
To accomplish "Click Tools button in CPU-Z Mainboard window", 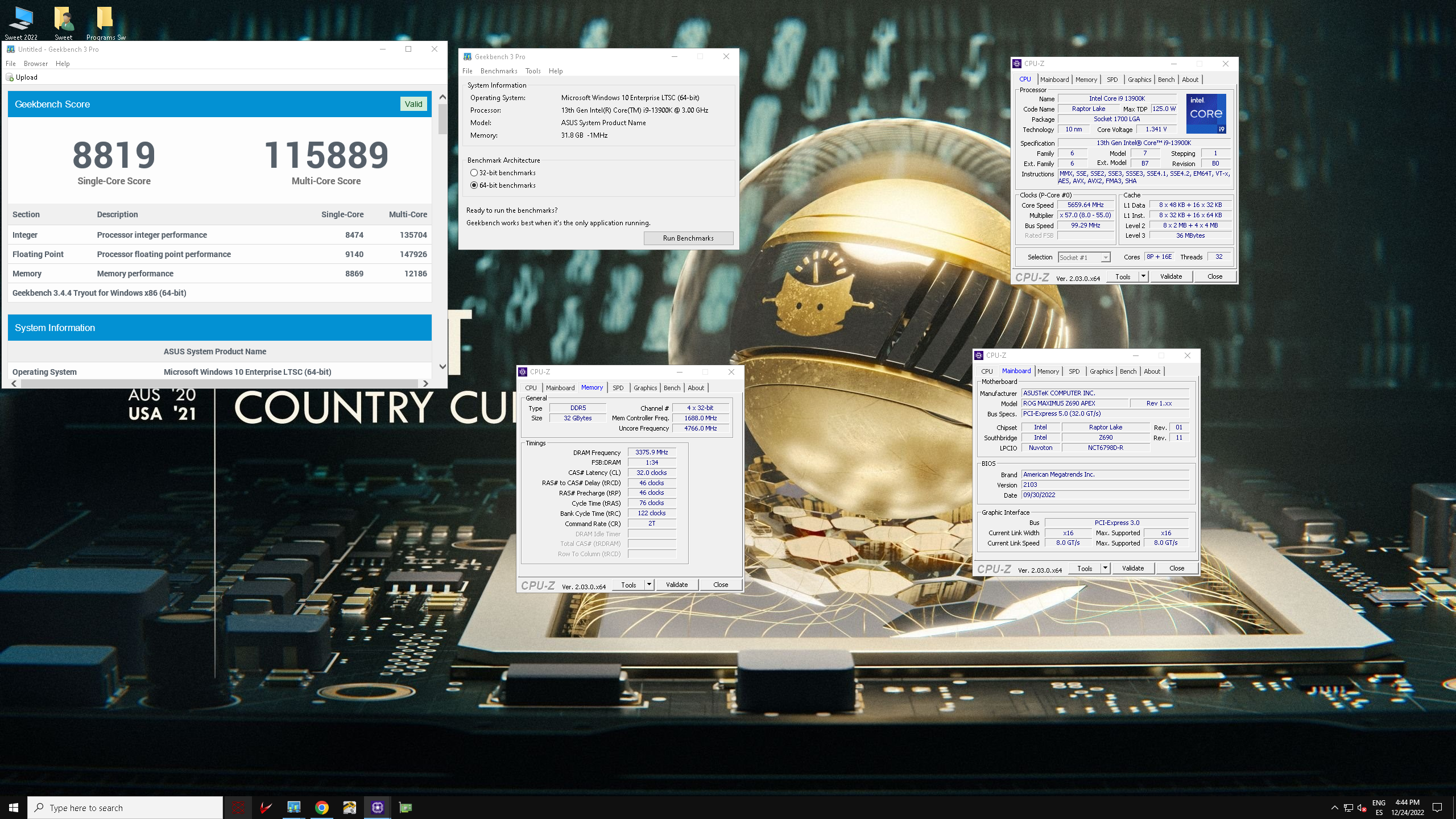I will pos(1085,568).
